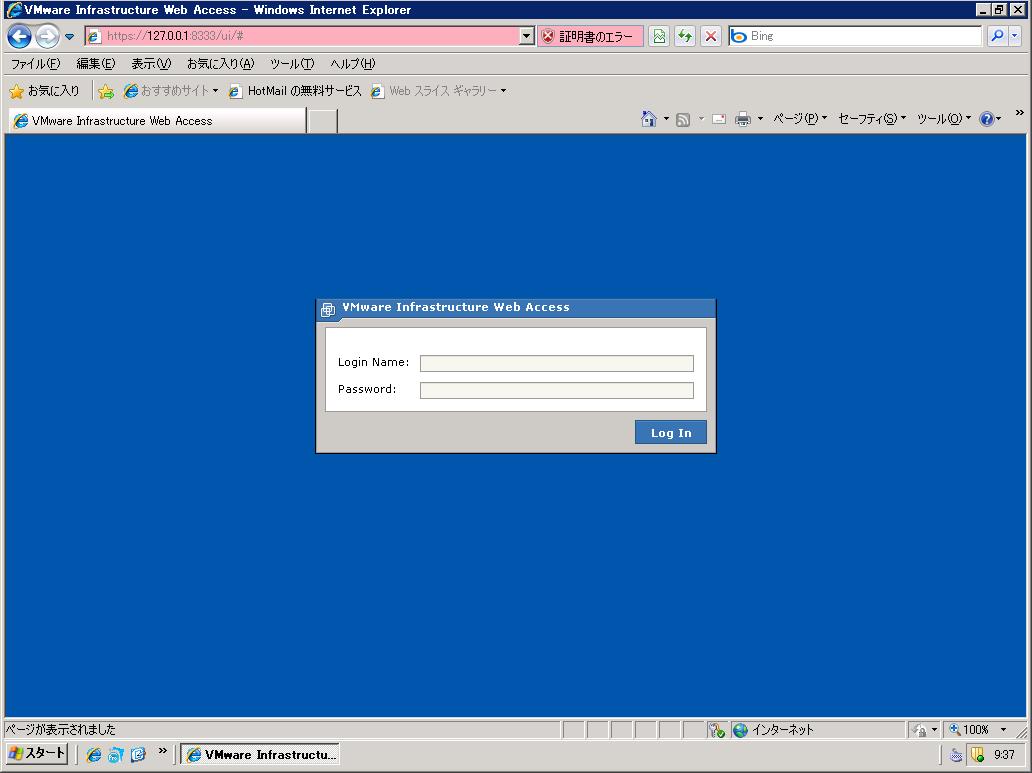Open the 編集(E) menu

(x=96, y=64)
